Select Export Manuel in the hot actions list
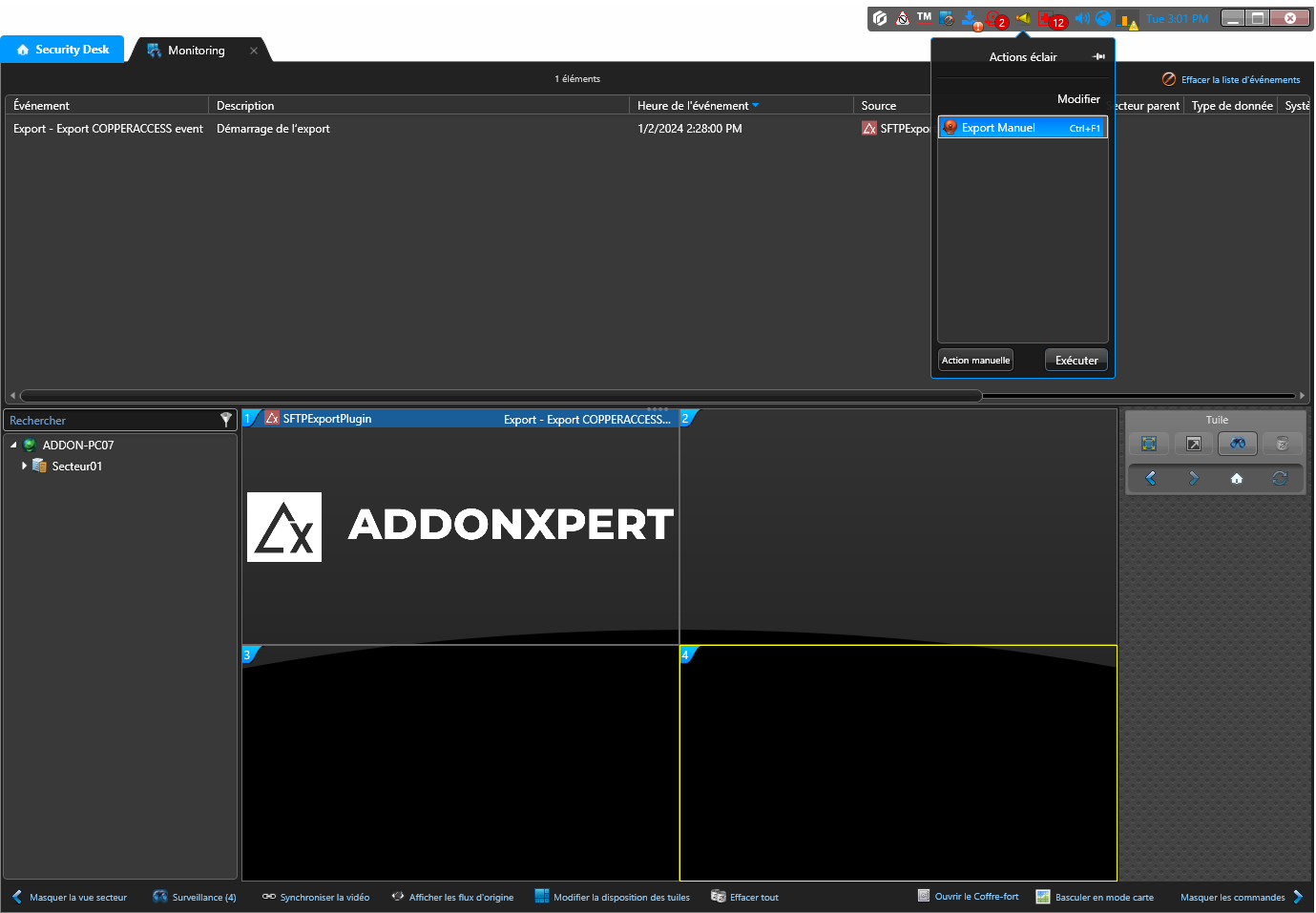 [x=1021, y=128]
